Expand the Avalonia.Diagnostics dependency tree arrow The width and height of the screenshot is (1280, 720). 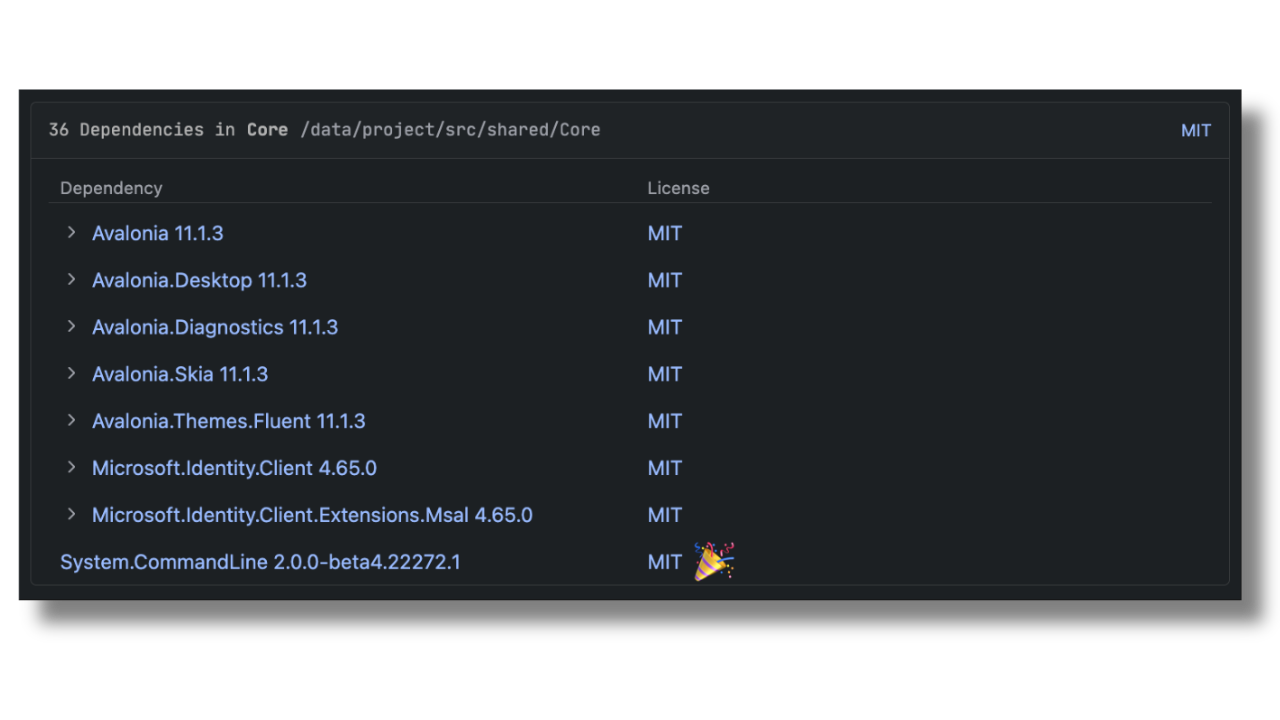click(71, 327)
